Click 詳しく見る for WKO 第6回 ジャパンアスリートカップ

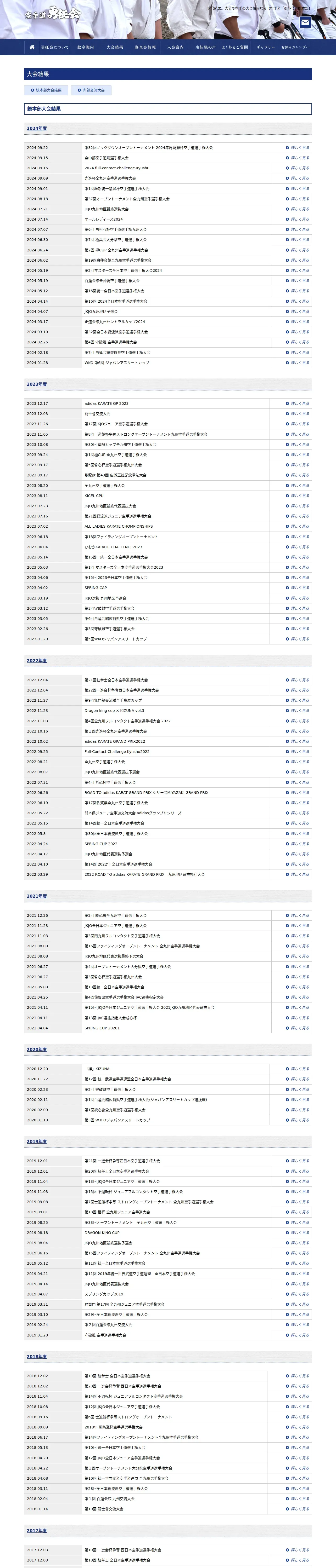tap(298, 363)
